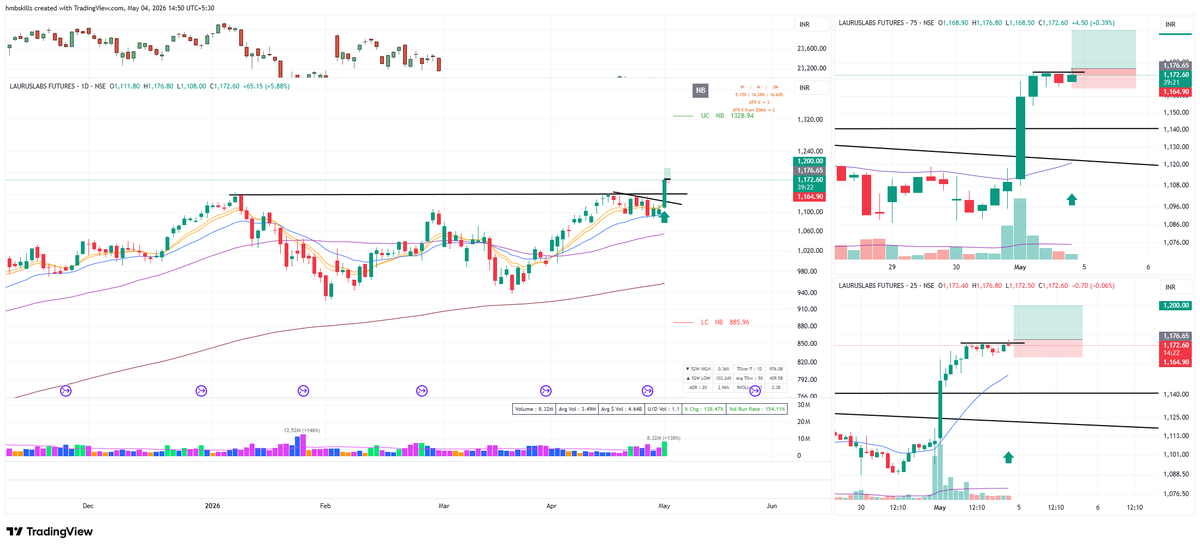Open the purple event marker just before the May label
The height and width of the screenshot is (548, 1200).
[647, 389]
